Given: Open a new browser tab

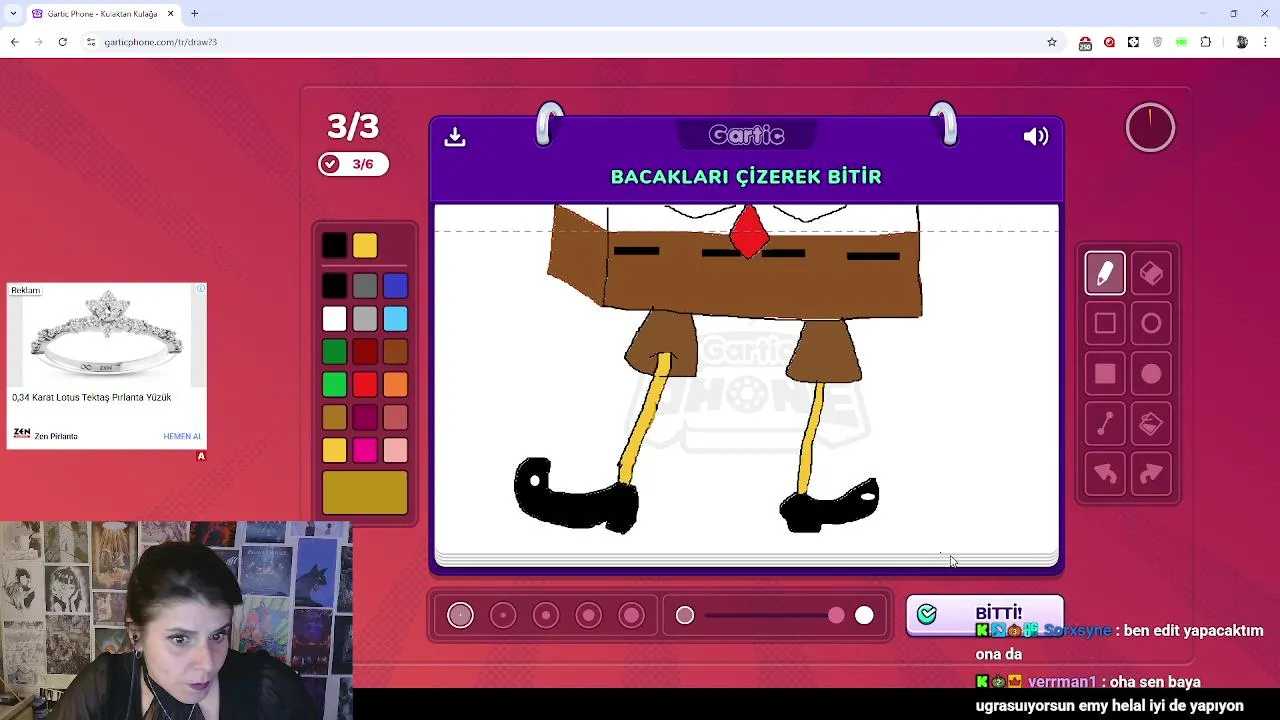Looking at the screenshot, I should [x=195, y=14].
